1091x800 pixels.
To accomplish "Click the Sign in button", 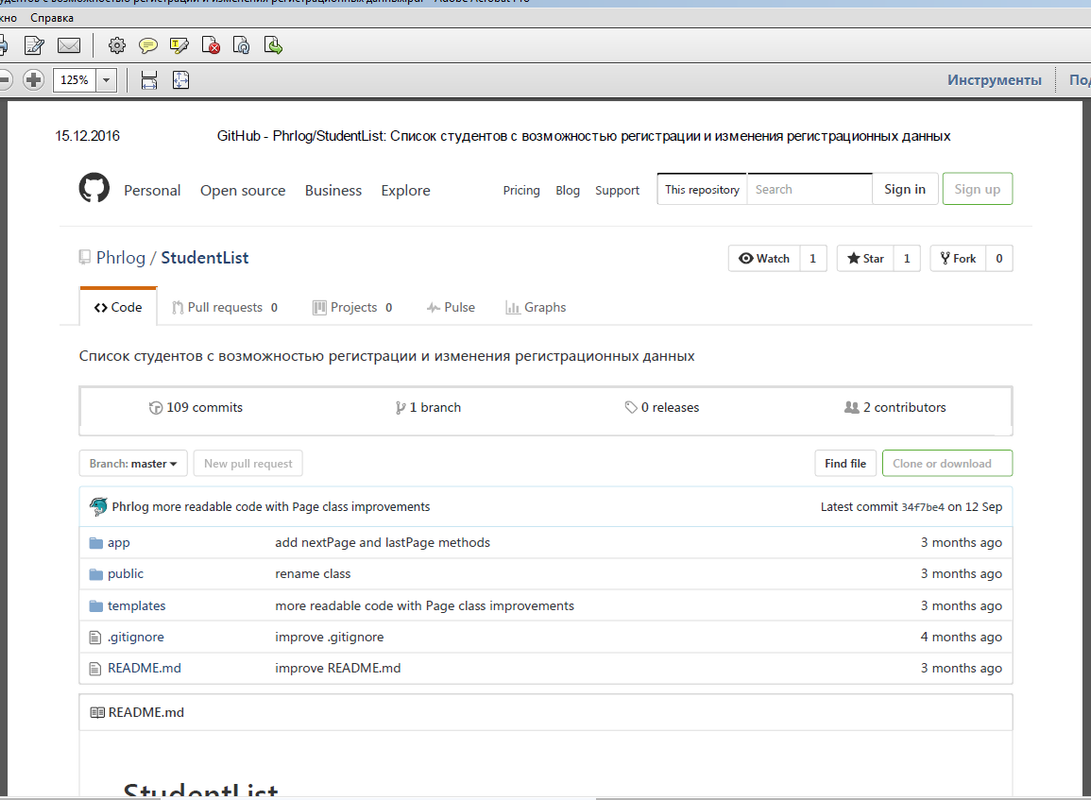I will [x=905, y=189].
